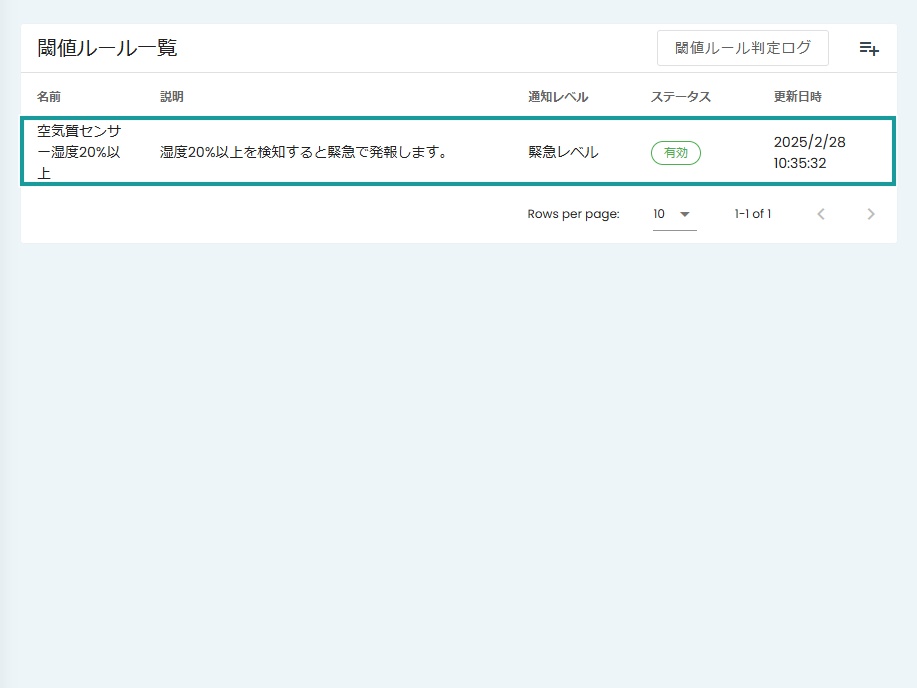Click the dropdown arrow next to 10

point(686,213)
